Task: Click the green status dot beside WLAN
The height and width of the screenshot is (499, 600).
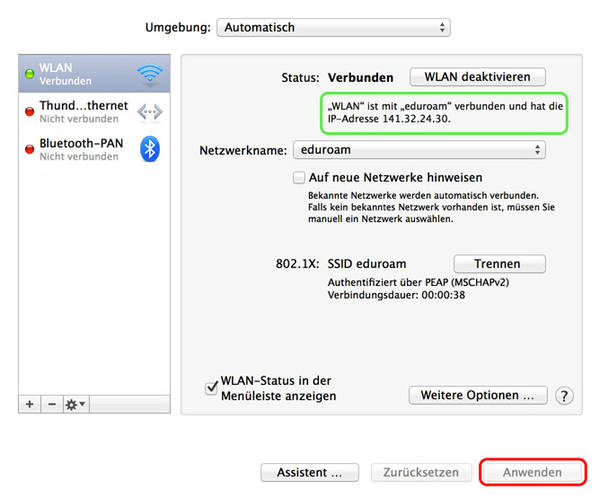Action: (29, 74)
